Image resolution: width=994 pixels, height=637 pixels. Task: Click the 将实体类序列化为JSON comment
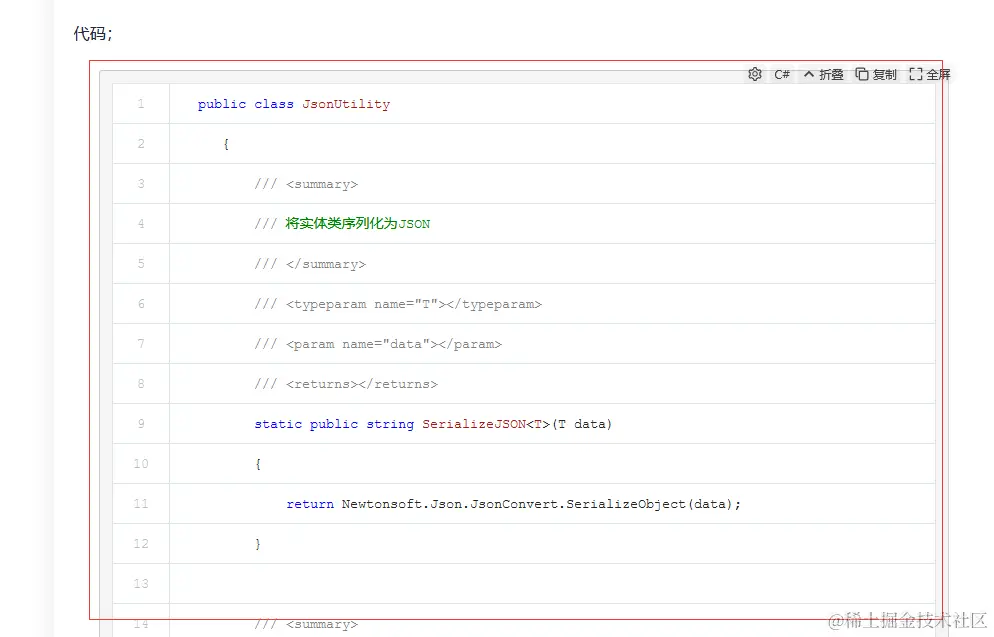coord(358,224)
